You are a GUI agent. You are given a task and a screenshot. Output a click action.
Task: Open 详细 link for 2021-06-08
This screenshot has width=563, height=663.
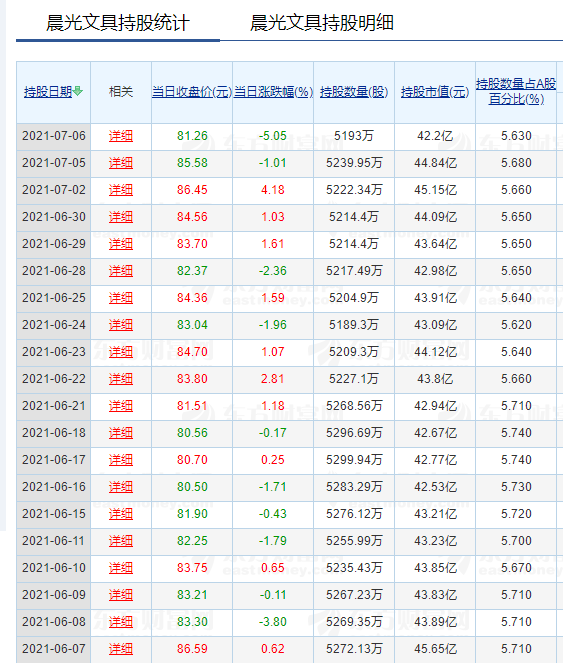(x=121, y=622)
